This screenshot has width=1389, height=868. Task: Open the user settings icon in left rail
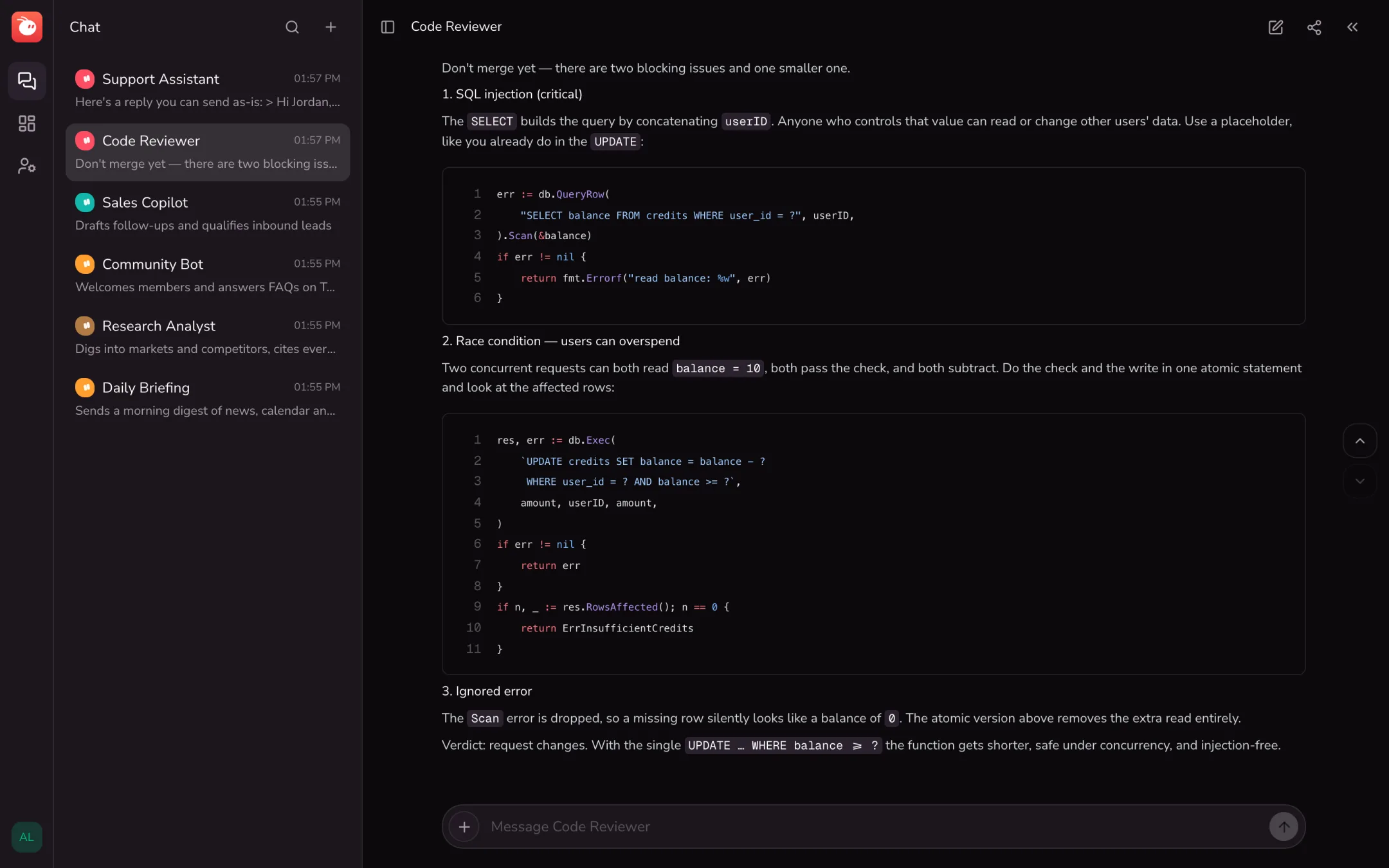27,166
